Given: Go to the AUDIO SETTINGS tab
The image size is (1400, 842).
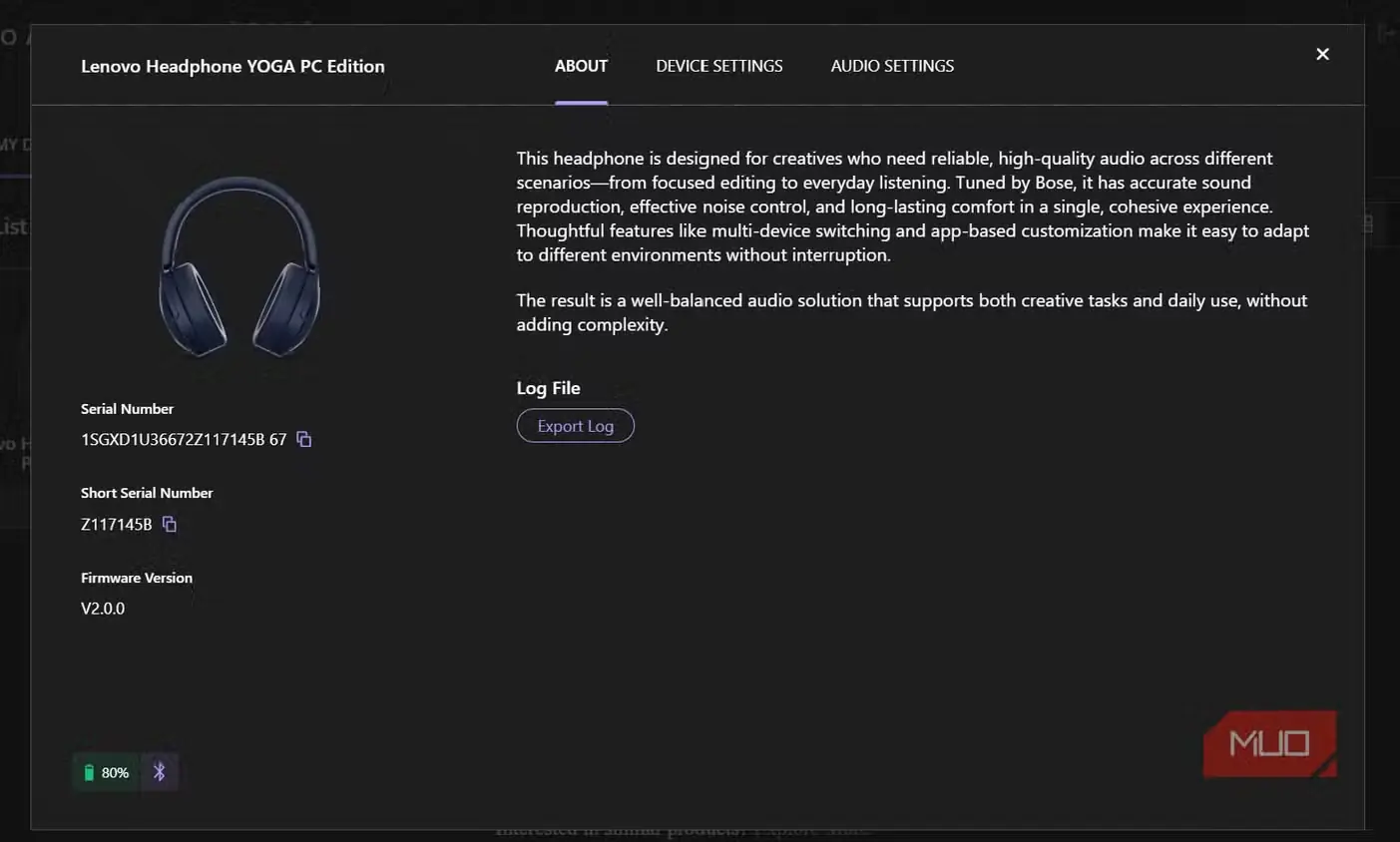Looking at the screenshot, I should pyautogui.click(x=892, y=66).
